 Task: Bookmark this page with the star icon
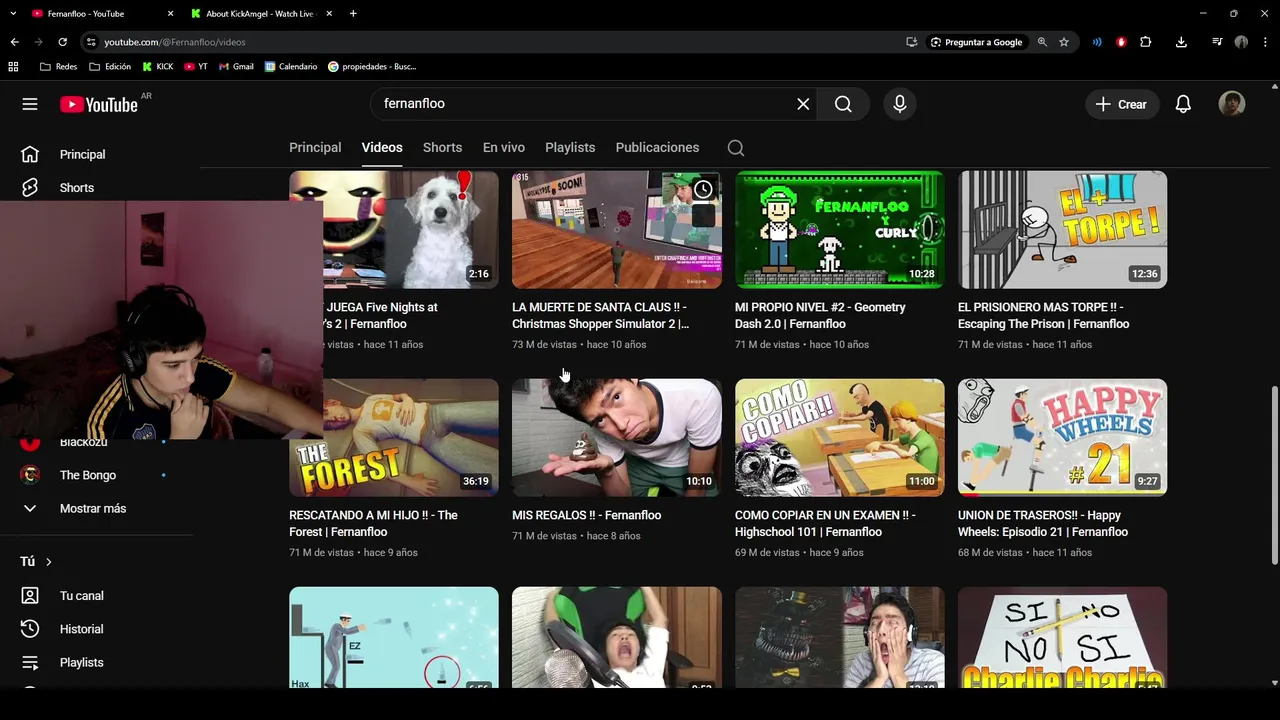pyautogui.click(x=1064, y=42)
